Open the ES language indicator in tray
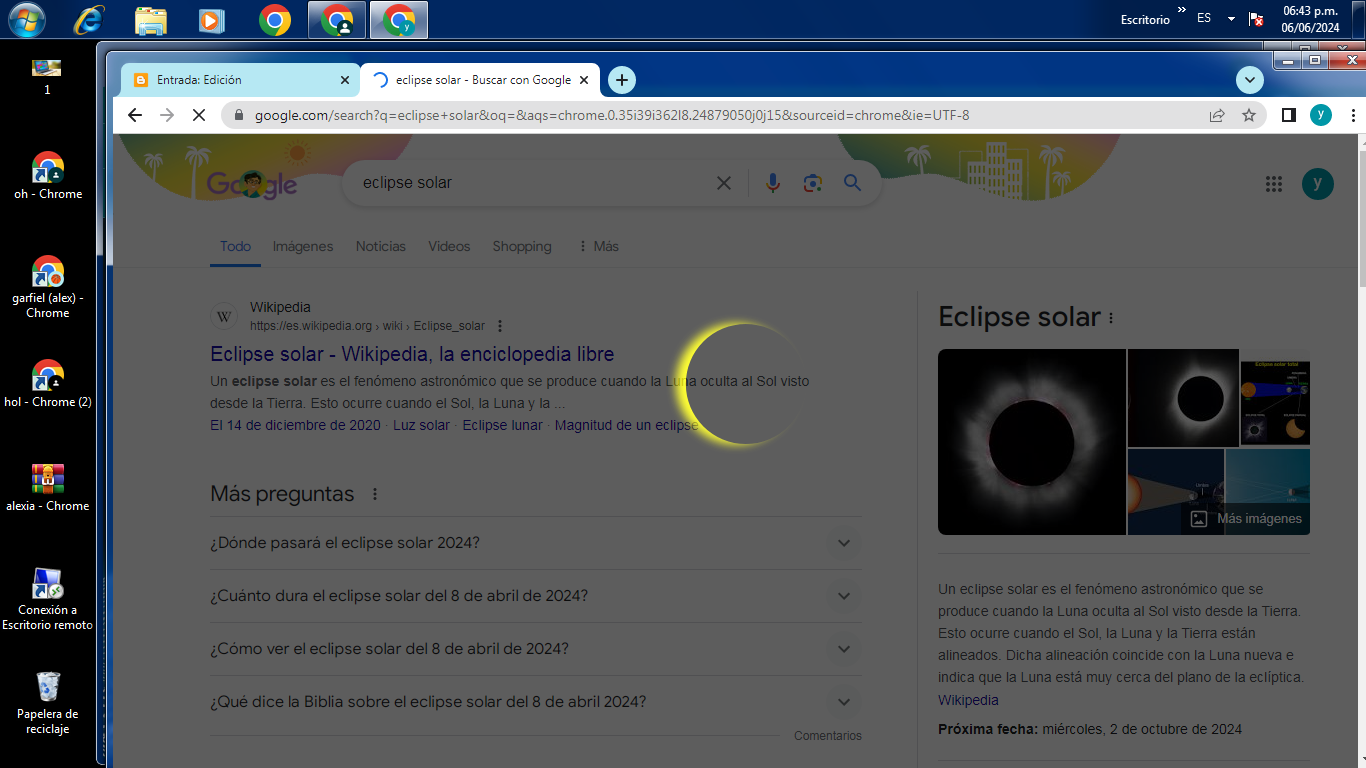Image resolution: width=1366 pixels, height=768 pixels. point(1204,18)
